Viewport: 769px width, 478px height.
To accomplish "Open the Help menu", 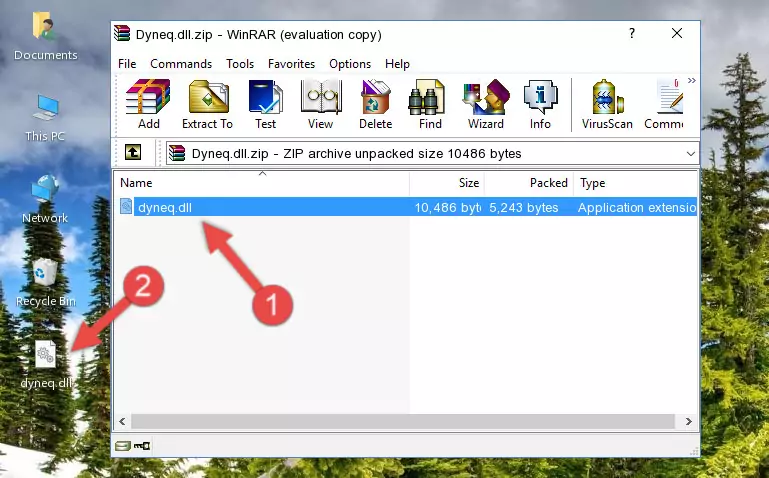I will point(397,64).
